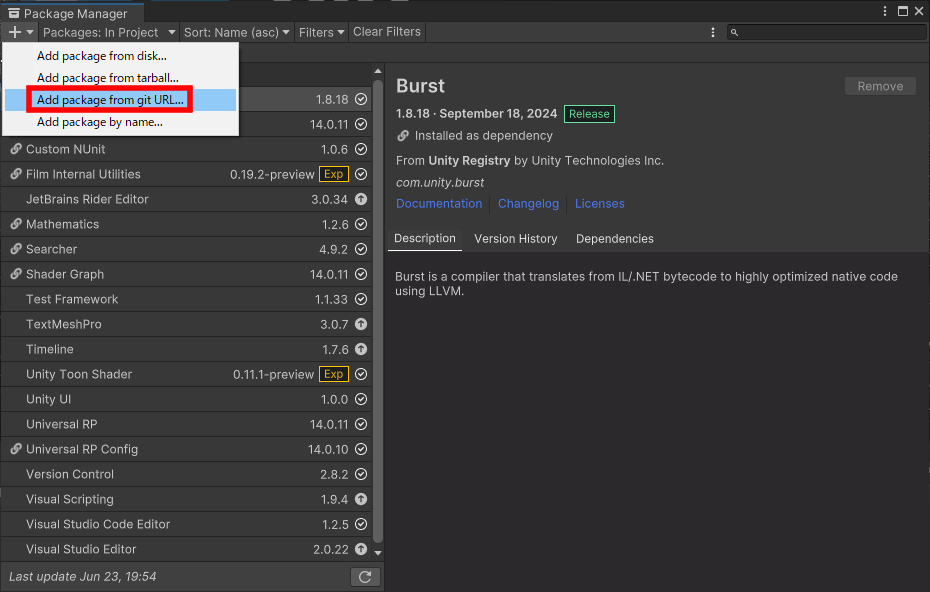This screenshot has width=930, height=592.
Task: Select the Timeline package
Action: click(186, 349)
